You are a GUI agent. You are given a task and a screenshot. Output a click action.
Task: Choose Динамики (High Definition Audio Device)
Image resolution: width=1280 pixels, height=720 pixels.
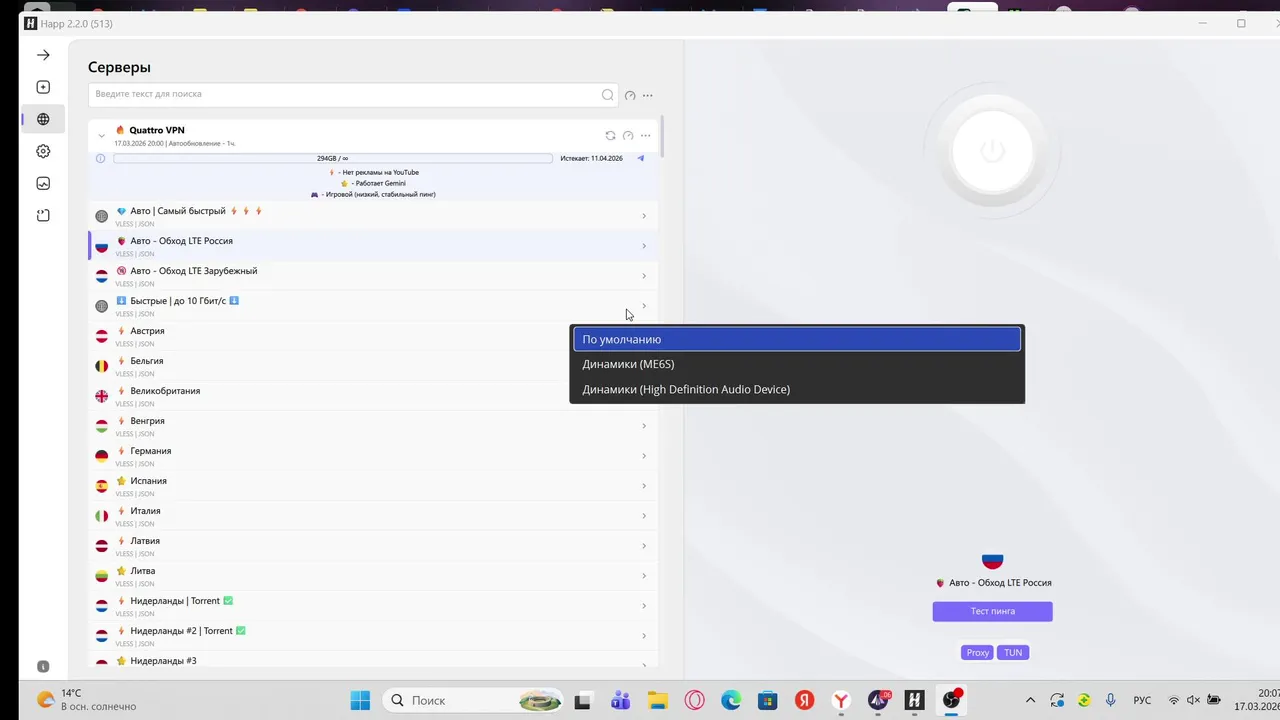click(x=797, y=389)
